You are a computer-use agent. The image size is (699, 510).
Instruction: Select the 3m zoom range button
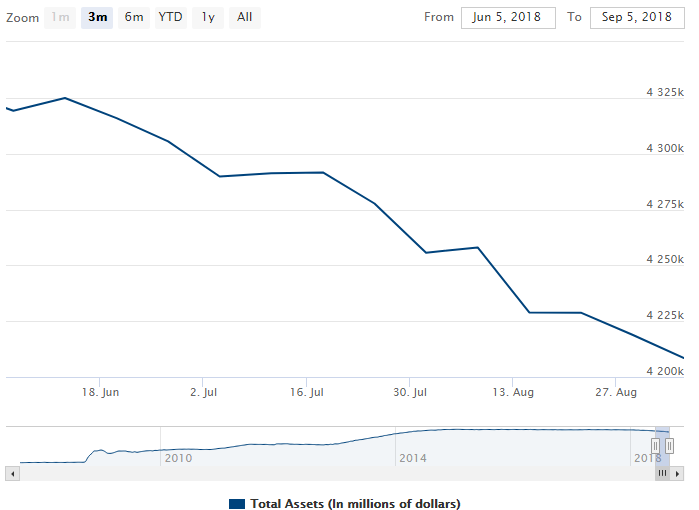pyautogui.click(x=97, y=18)
